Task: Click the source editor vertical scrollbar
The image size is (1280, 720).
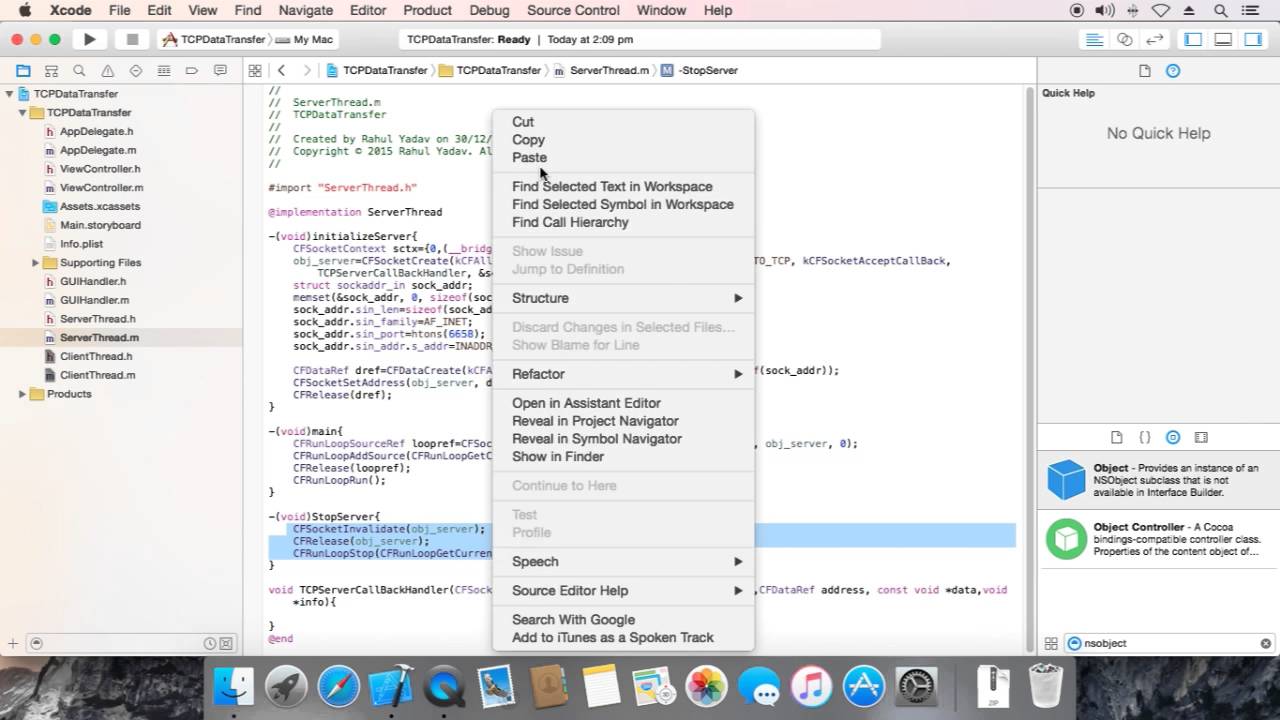Action: [x=1030, y=368]
